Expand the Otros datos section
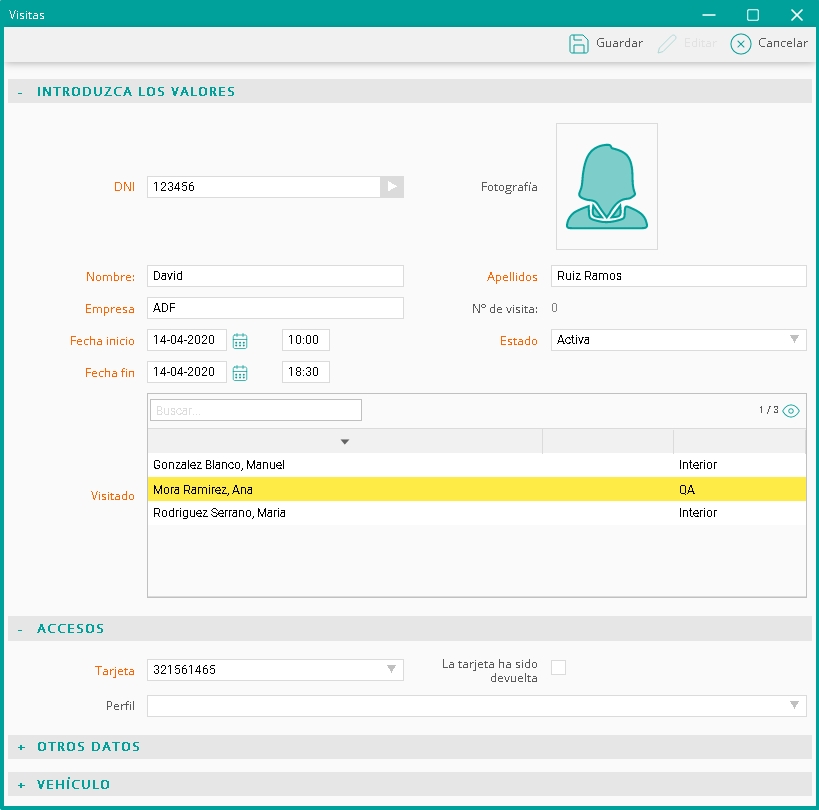Image resolution: width=819 pixels, height=810 pixels. 21,747
